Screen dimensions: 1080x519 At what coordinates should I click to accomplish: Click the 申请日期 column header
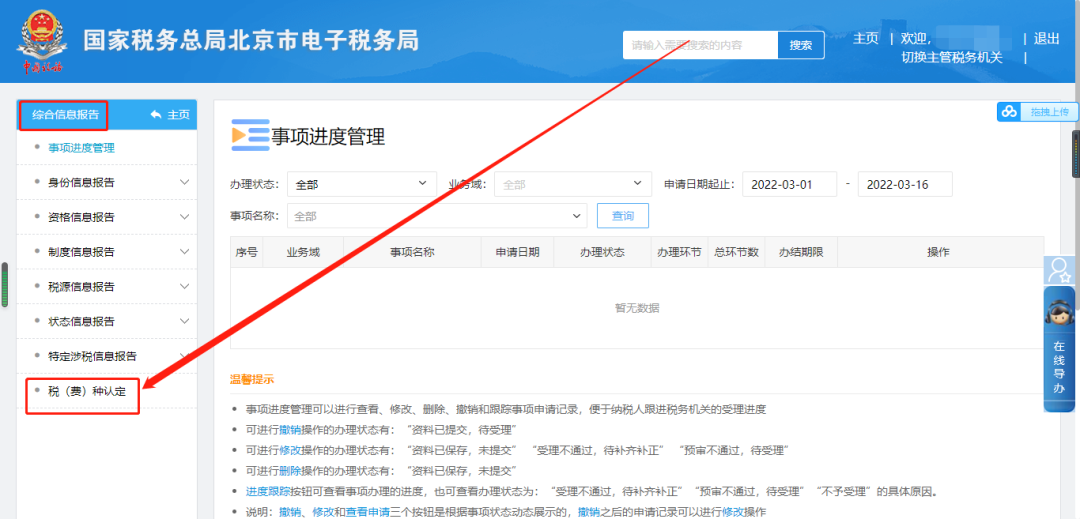[x=517, y=252]
